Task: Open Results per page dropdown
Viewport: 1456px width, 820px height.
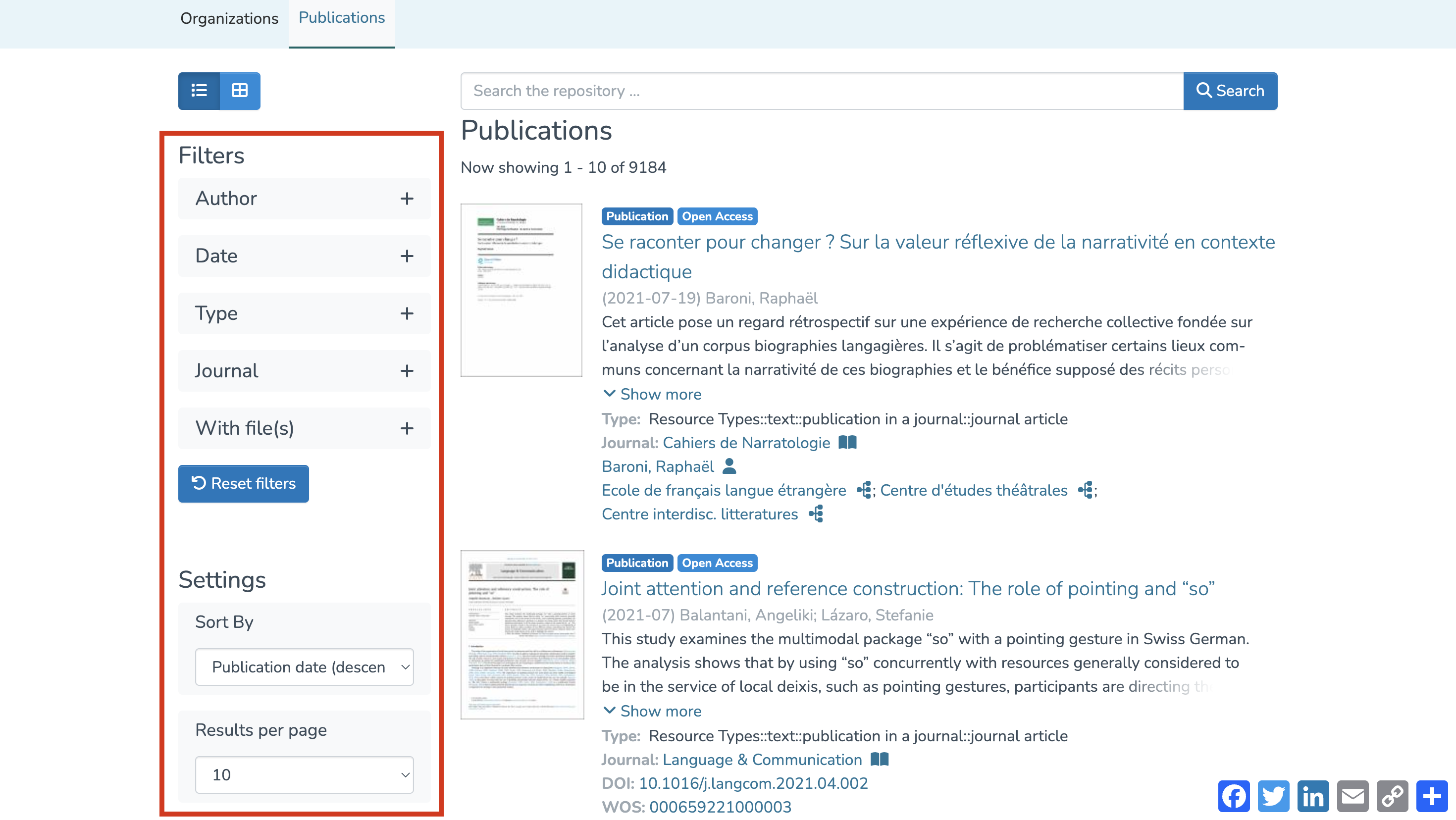Action: tap(304, 774)
